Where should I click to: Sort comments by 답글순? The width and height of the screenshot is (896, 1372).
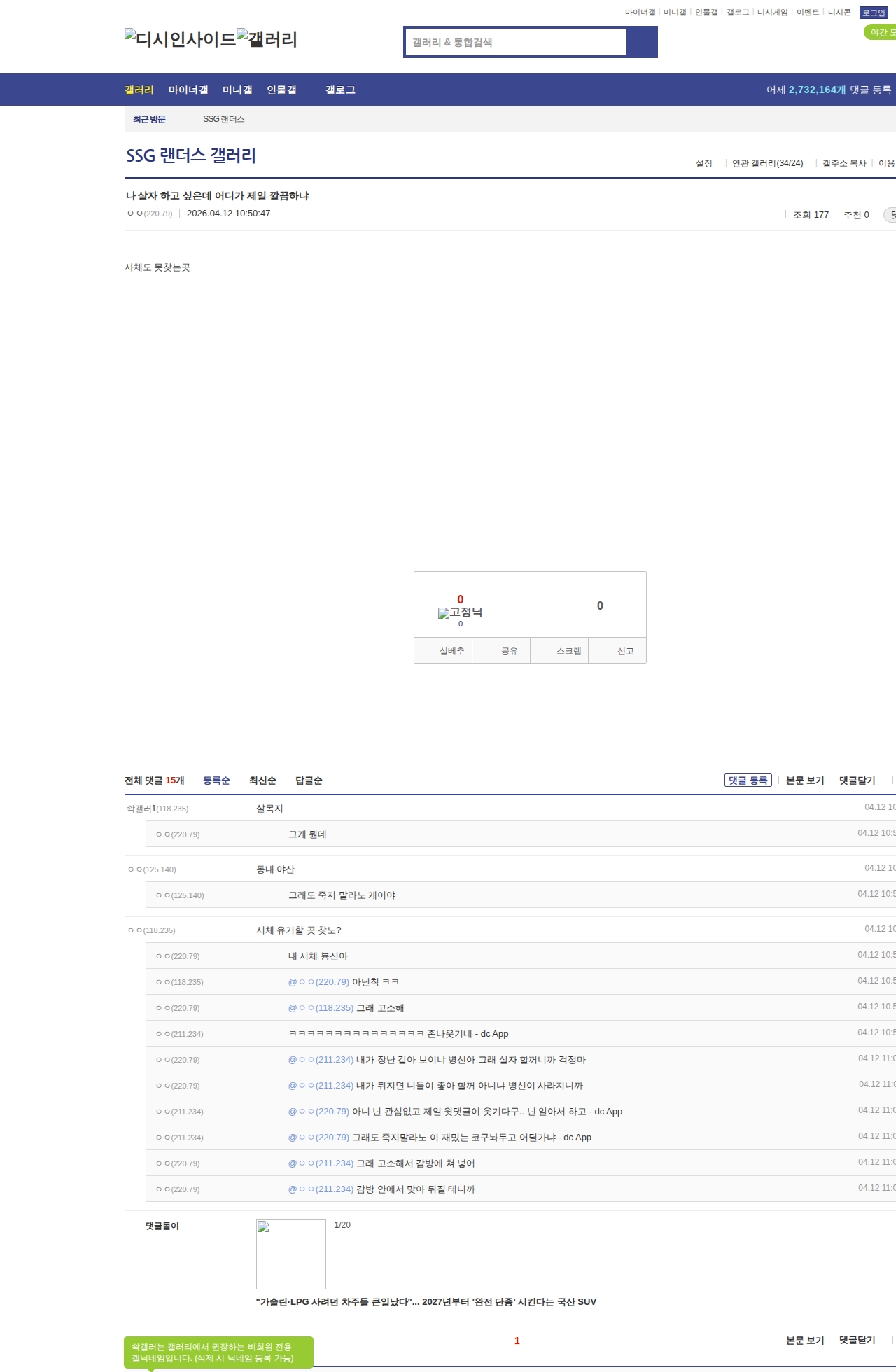point(309,780)
